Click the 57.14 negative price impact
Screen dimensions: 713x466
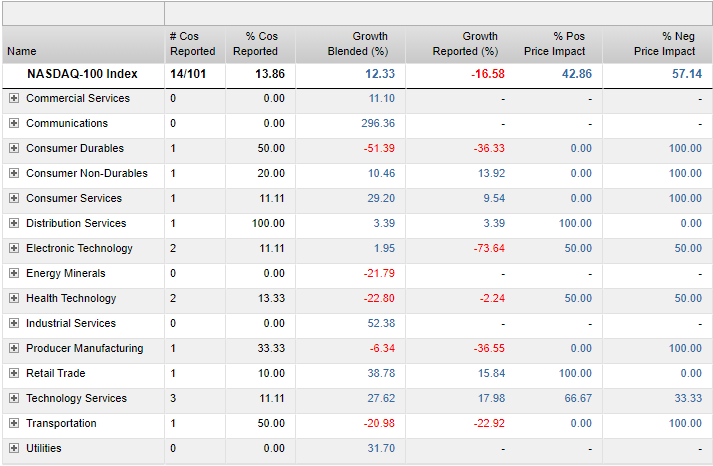tap(687, 74)
